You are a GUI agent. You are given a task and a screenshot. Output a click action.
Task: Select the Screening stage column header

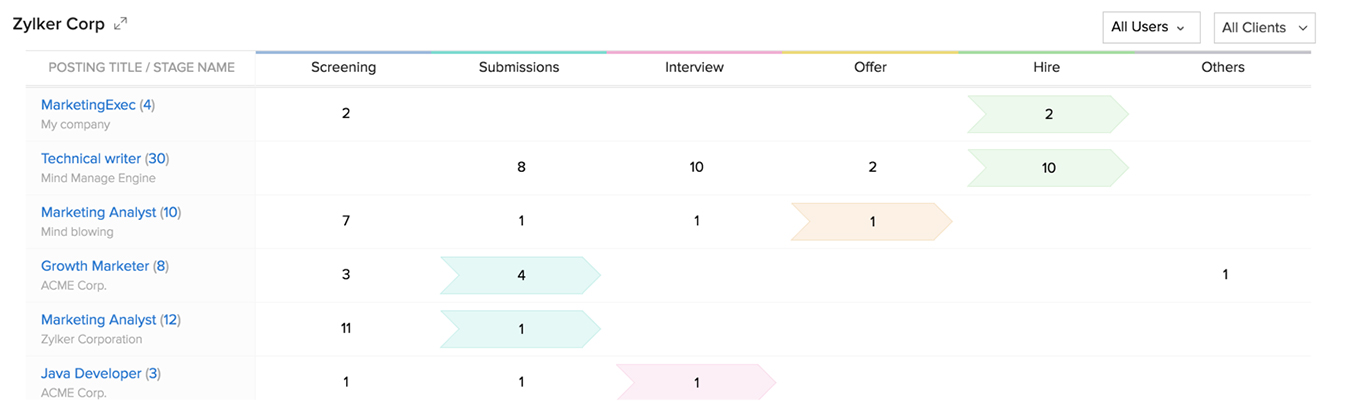tap(343, 68)
